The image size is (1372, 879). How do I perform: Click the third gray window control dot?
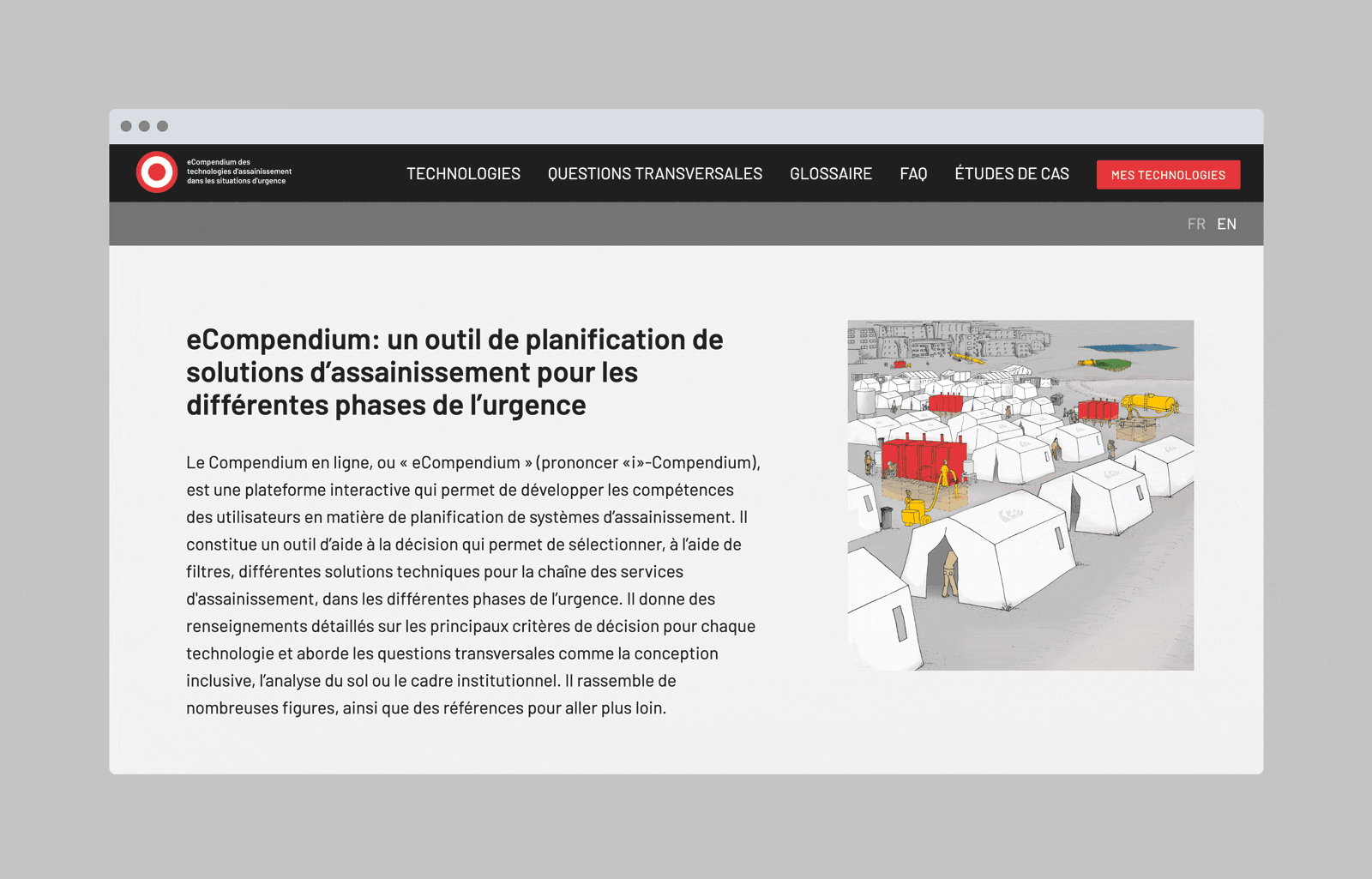tap(162, 126)
